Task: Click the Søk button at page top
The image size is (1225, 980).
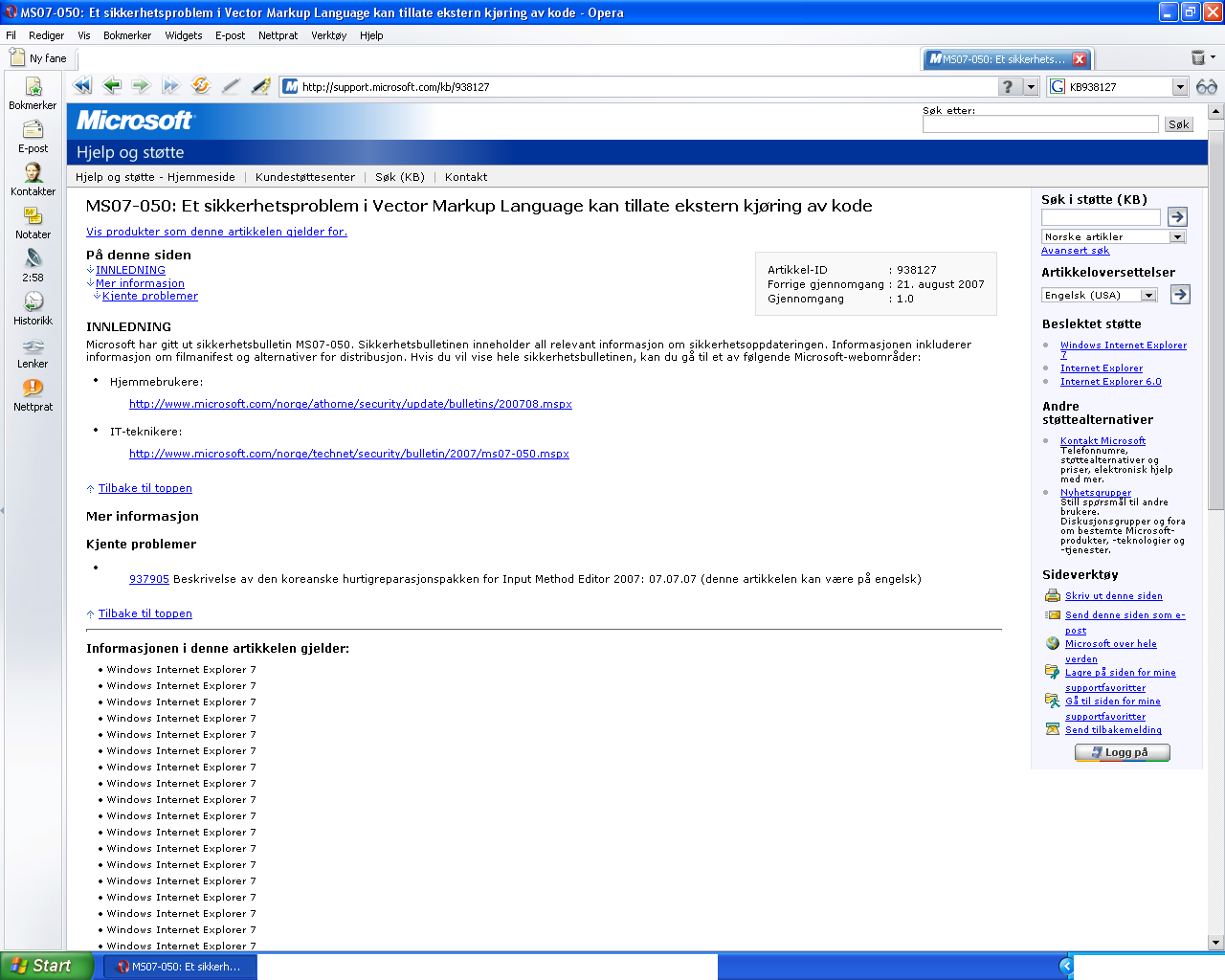Action: pos(1178,124)
